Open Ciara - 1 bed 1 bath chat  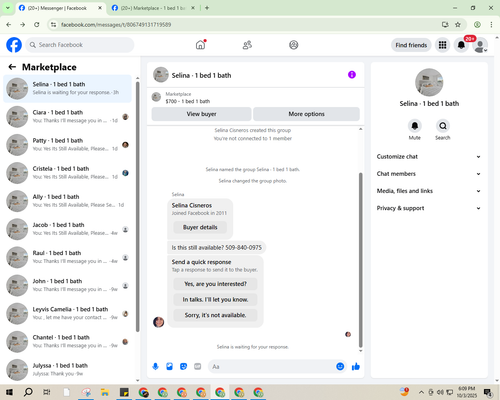(67, 117)
